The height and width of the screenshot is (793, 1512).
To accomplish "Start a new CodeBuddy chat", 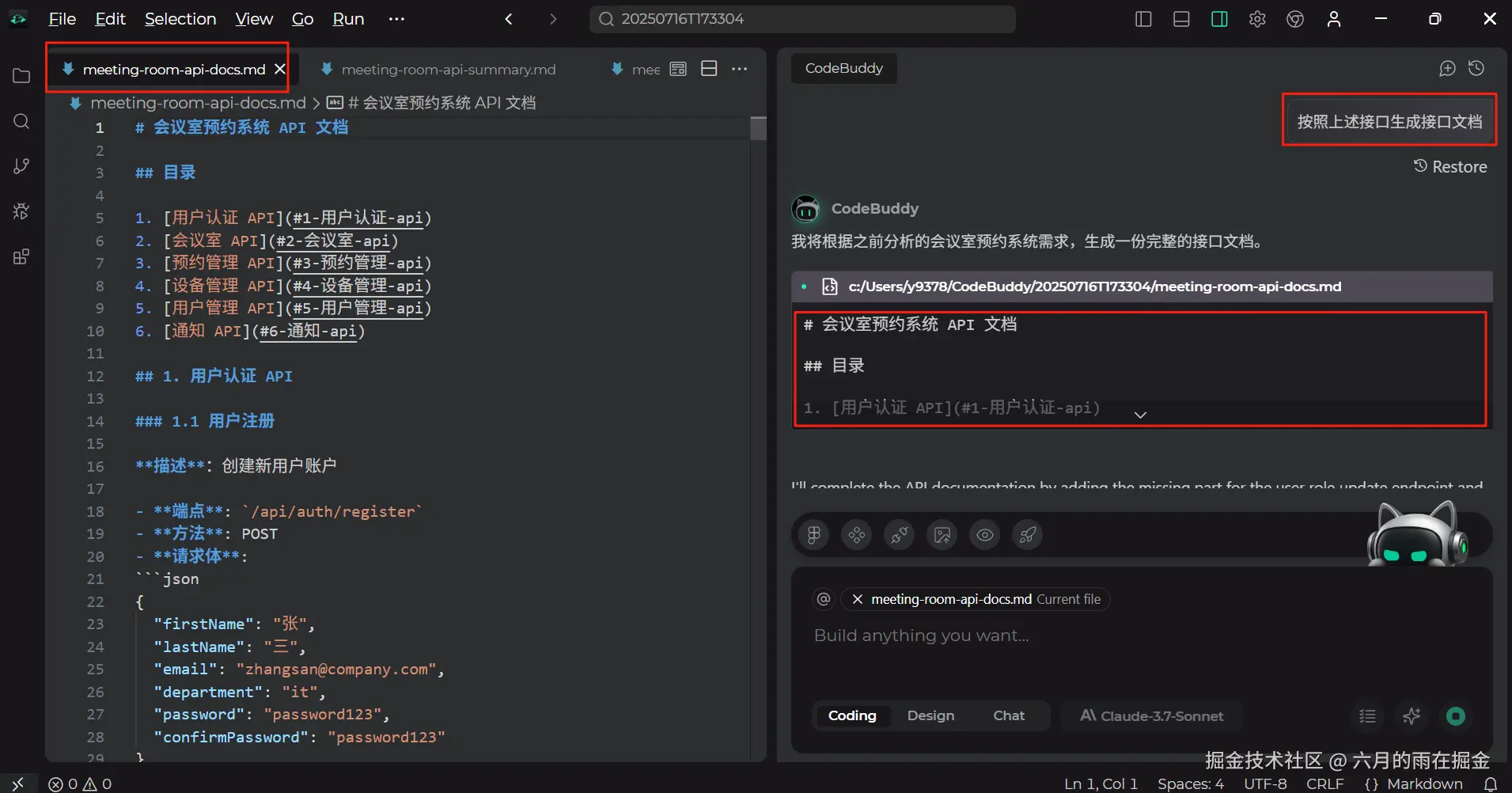I will (1447, 69).
